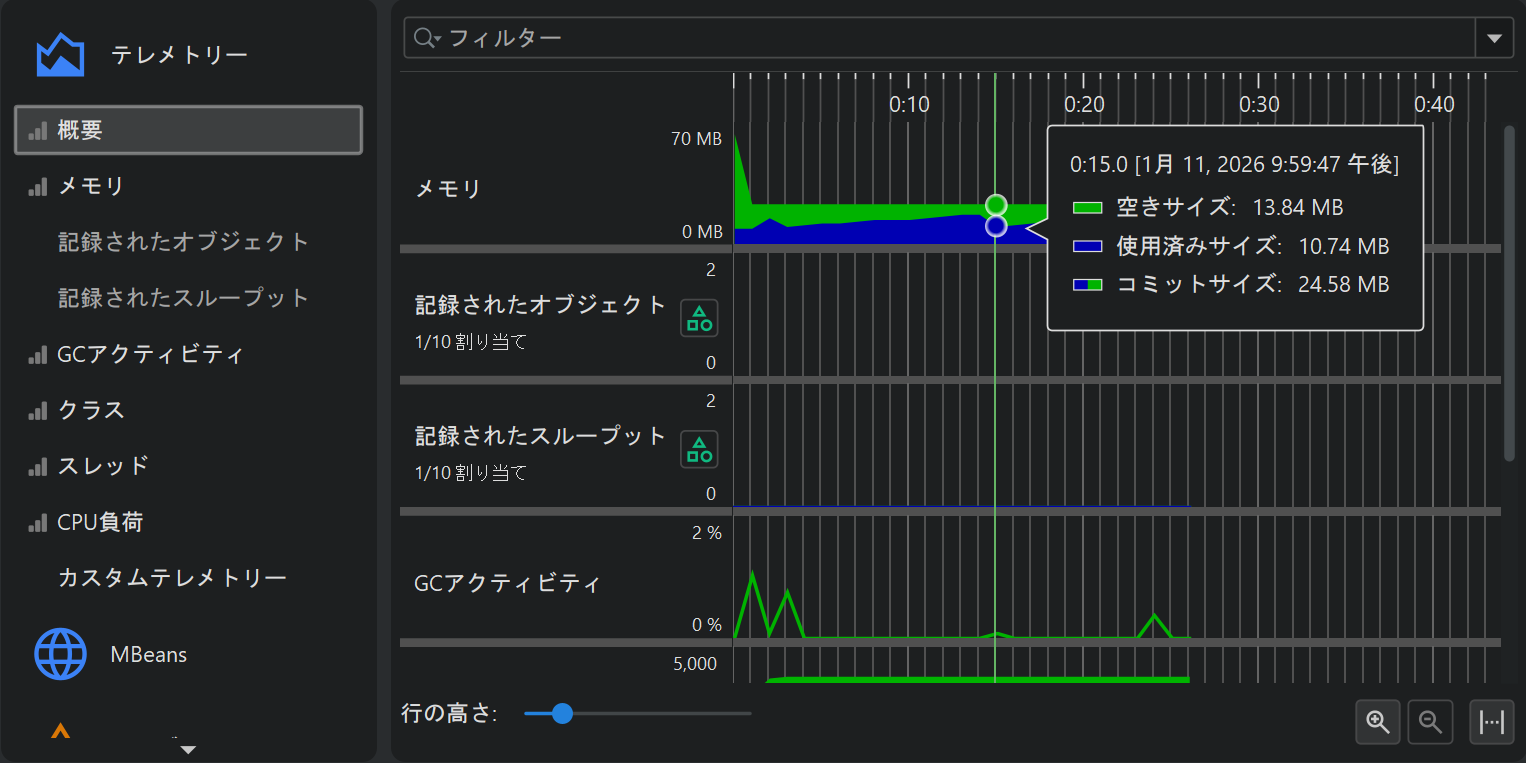Viewport: 1526px width, 763px height.
Task: Click the zoom out magnifier button
Action: tap(1430, 722)
